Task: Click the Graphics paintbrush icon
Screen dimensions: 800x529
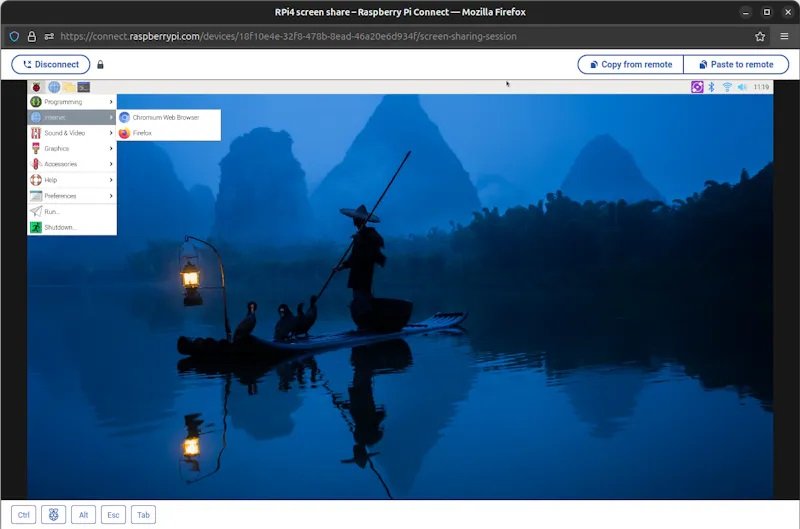Action: coord(36,148)
